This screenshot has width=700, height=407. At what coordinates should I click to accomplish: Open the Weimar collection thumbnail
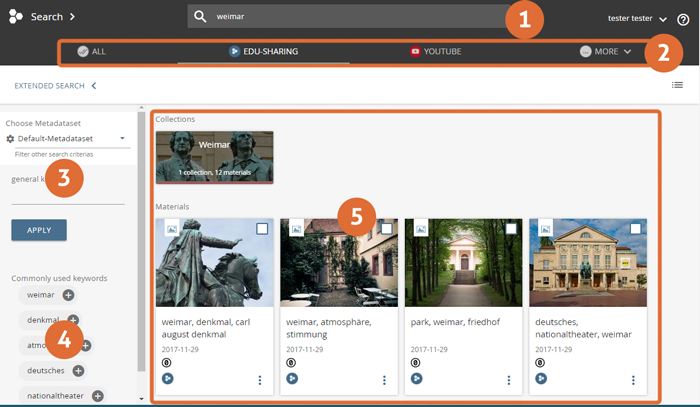[214, 156]
